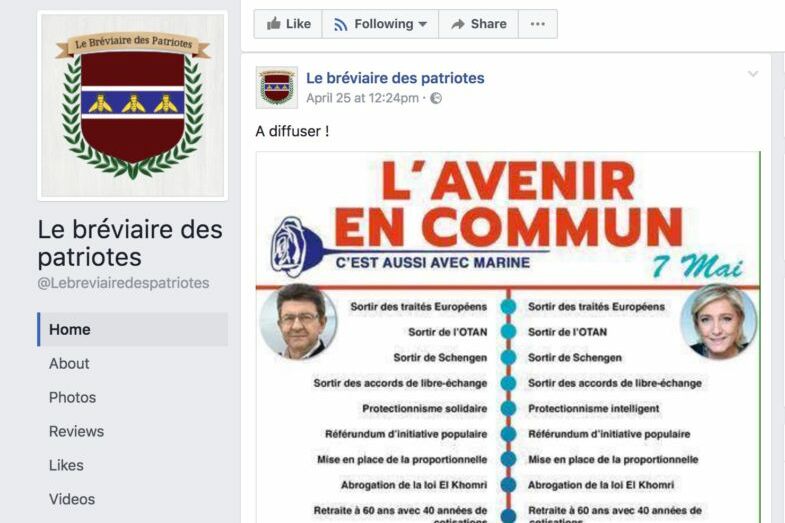Image resolution: width=785 pixels, height=523 pixels.
Task: Click the public globe privacy icon
Action: [436, 98]
